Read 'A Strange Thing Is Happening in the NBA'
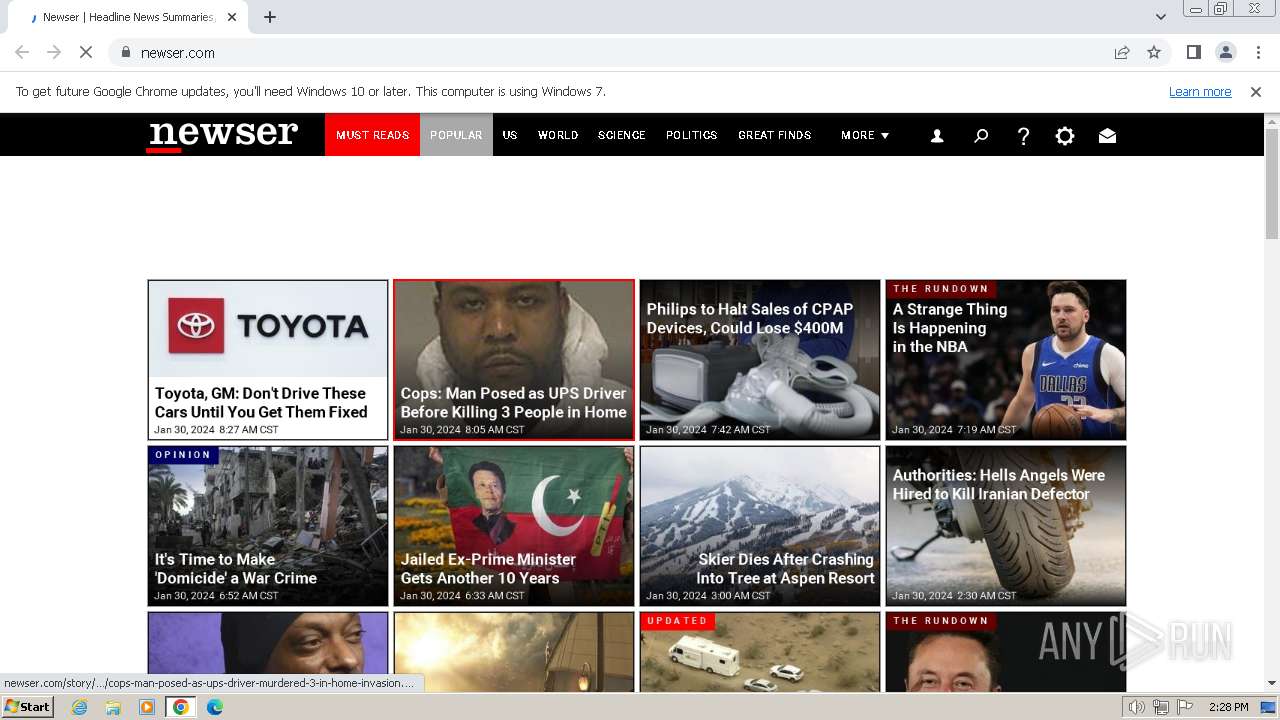 point(1006,360)
